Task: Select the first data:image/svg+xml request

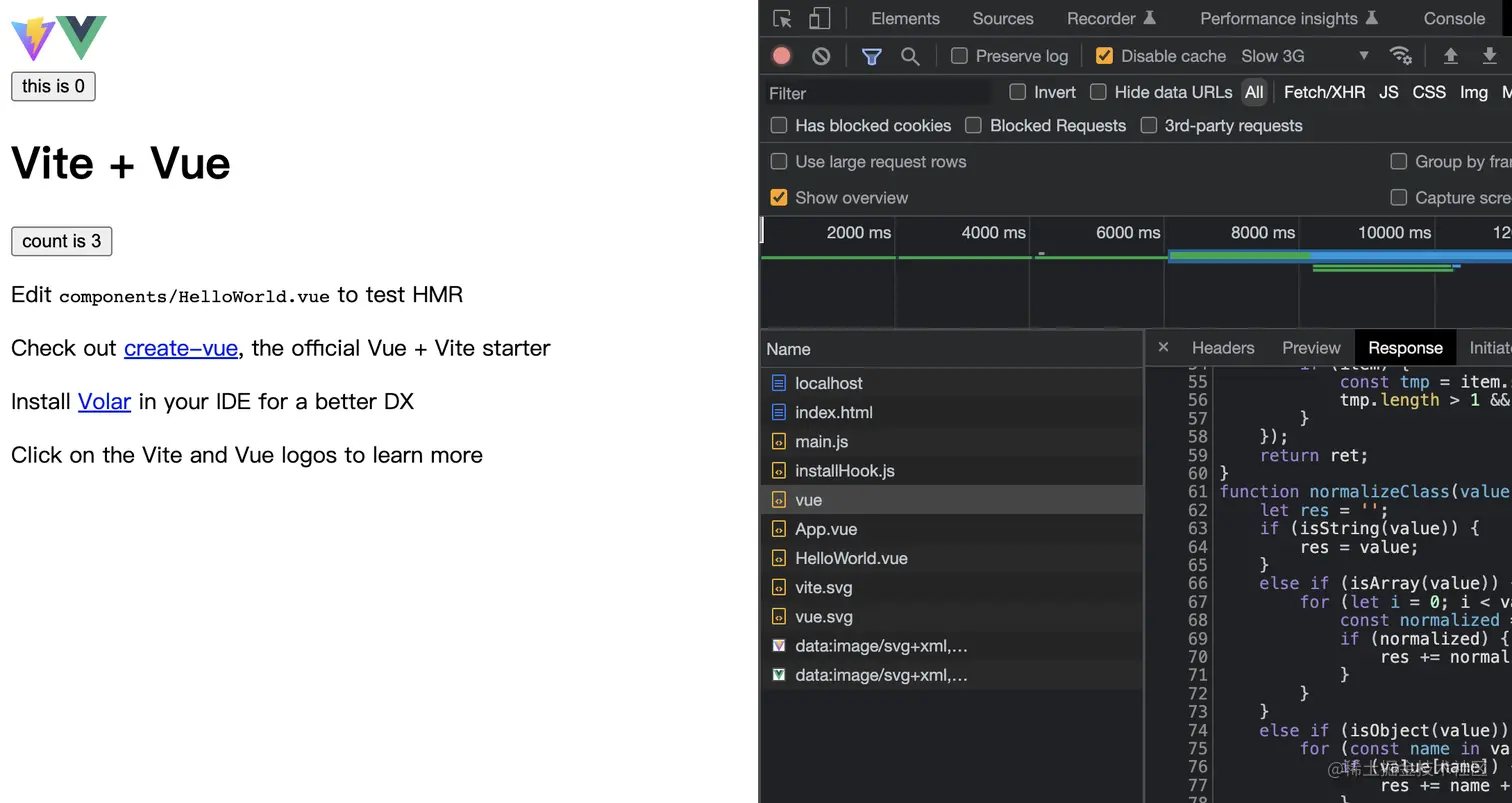Action: pos(952,646)
